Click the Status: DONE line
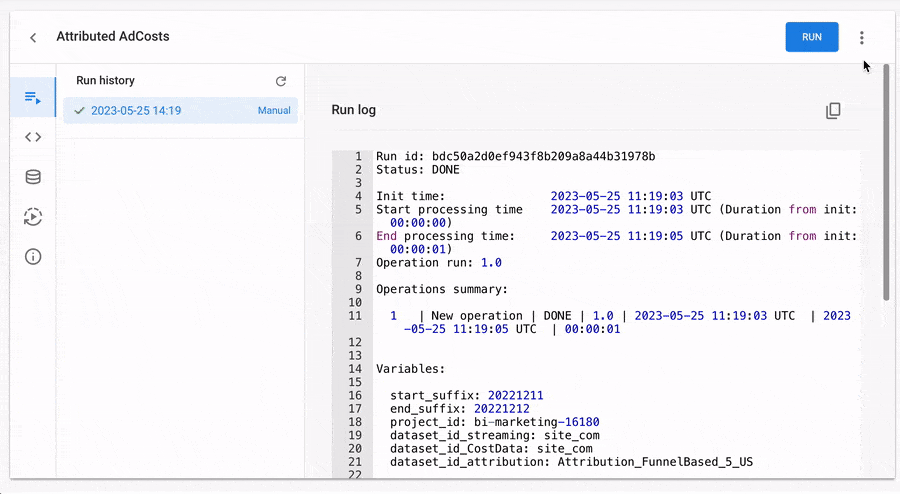 tap(418, 169)
